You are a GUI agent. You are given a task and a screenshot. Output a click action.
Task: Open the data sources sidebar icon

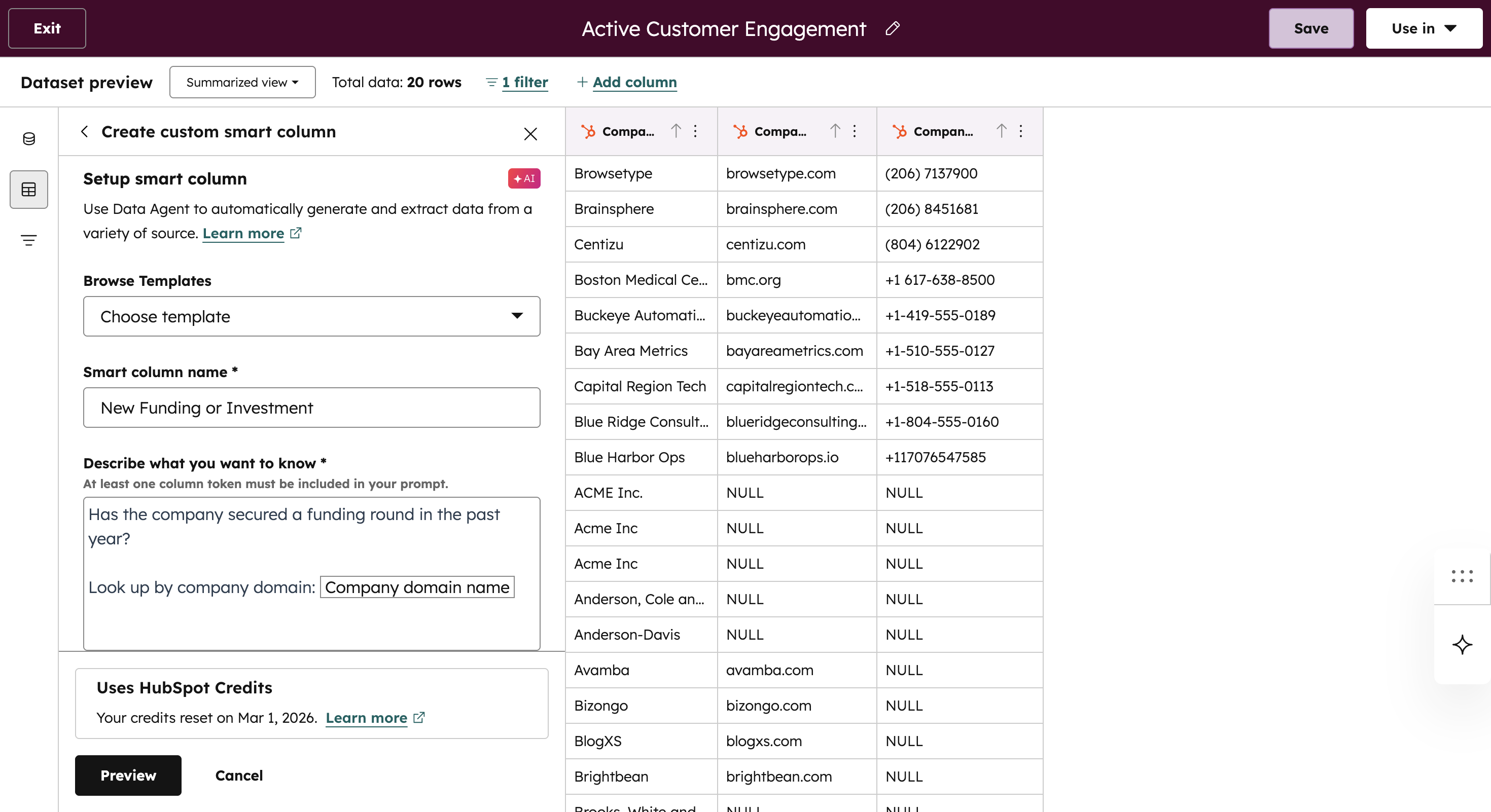pyautogui.click(x=29, y=139)
